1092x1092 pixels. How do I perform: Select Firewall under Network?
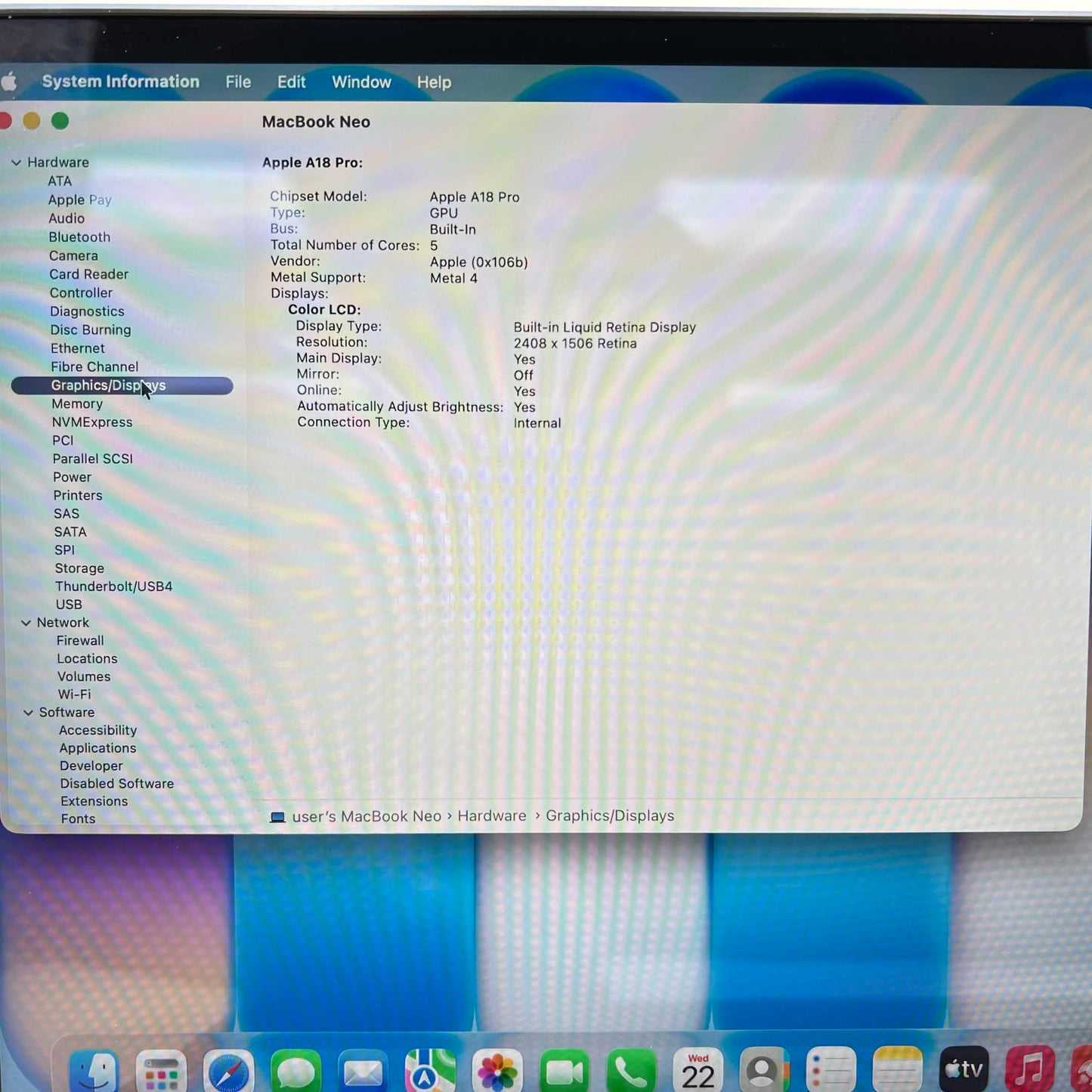coord(80,641)
